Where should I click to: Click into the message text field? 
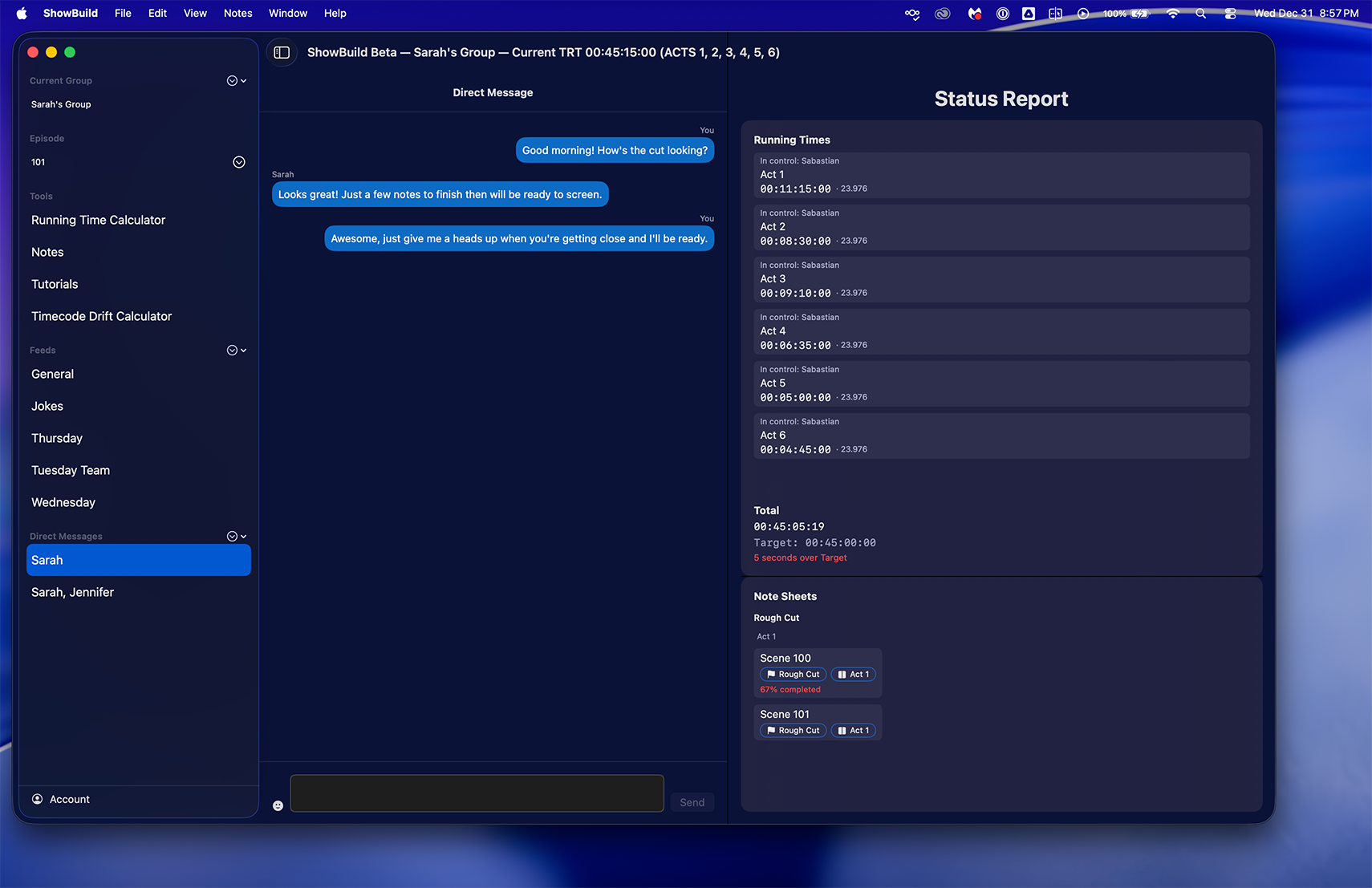477,793
